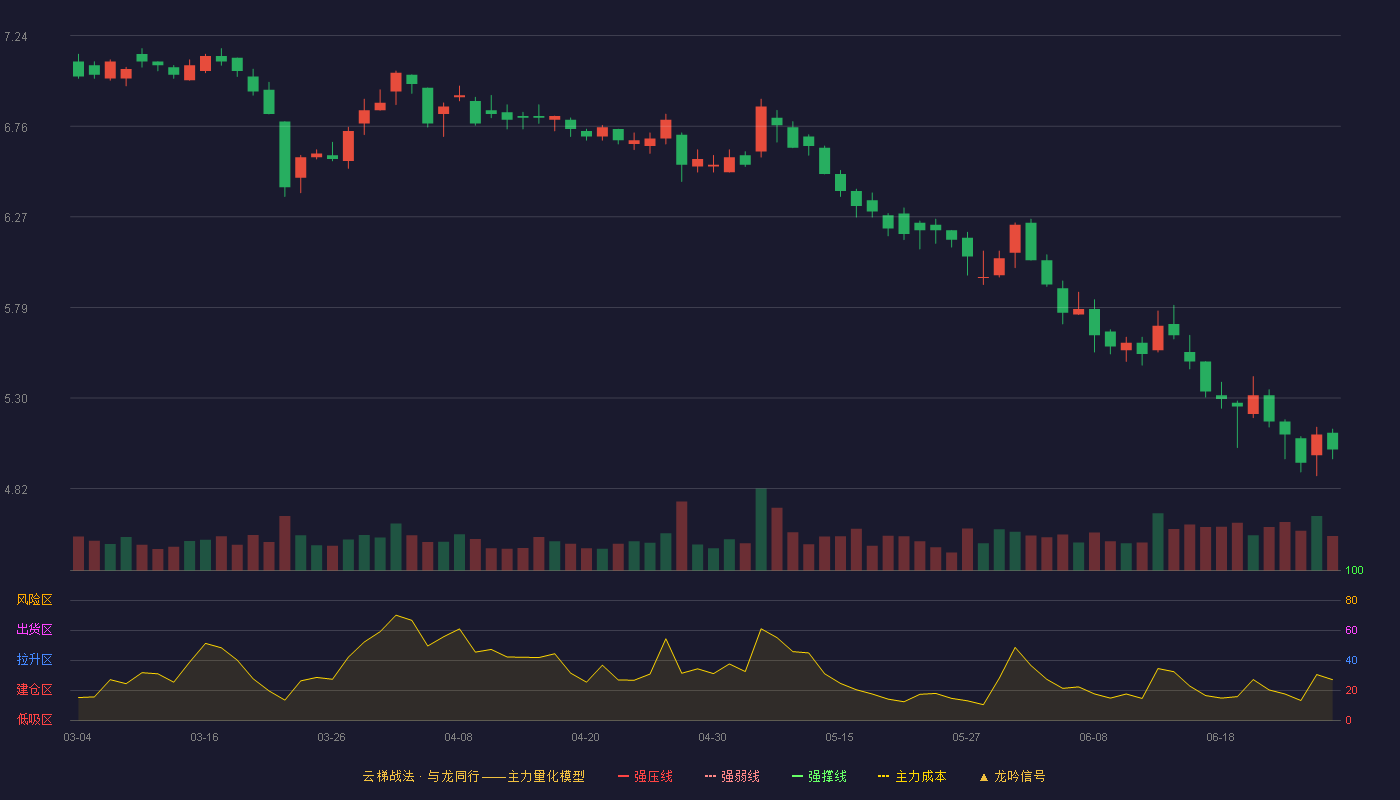This screenshot has width=1400, height=800.
Task: Toggle the 主力成本 legend series
Action: tap(912, 776)
